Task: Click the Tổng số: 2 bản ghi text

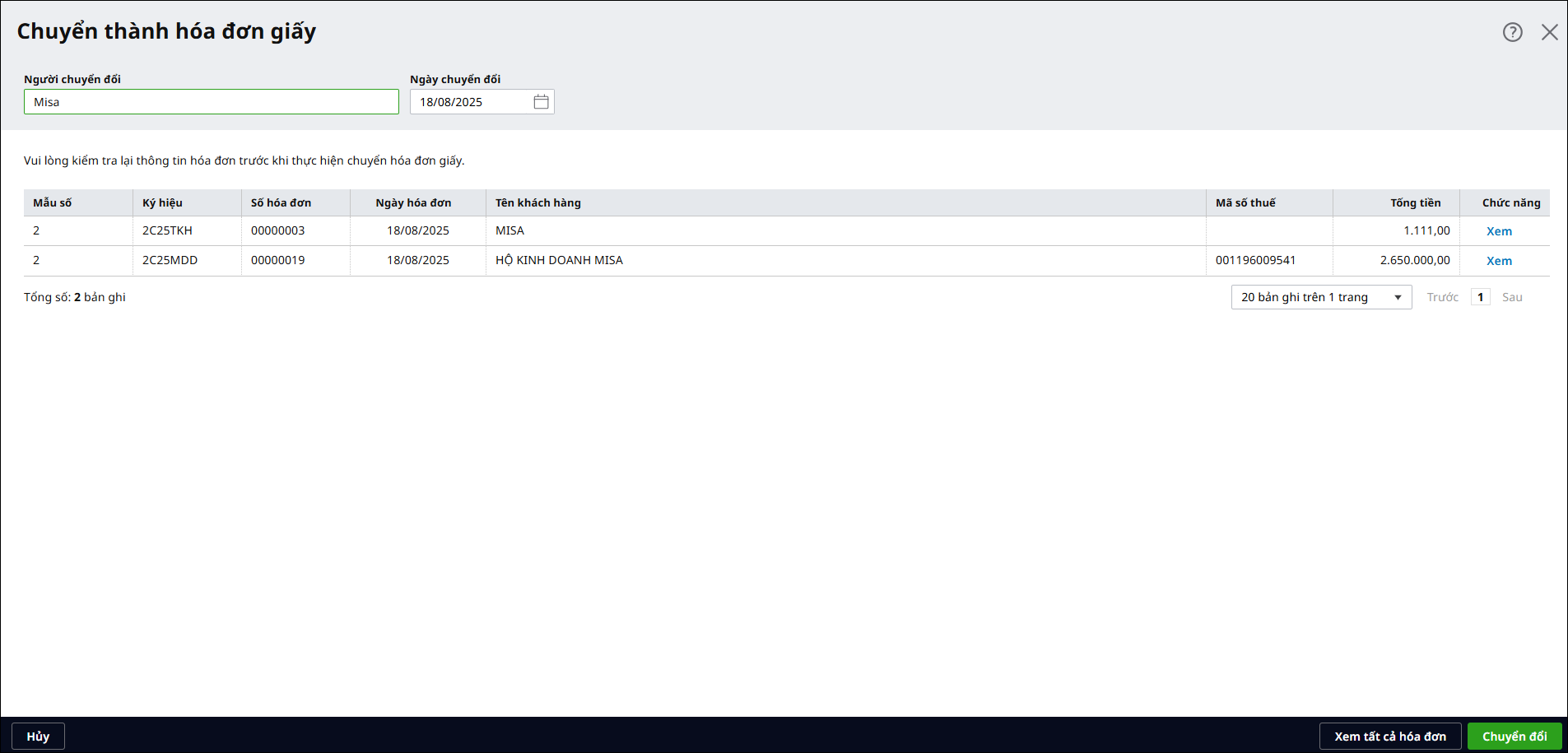Action: pos(75,297)
